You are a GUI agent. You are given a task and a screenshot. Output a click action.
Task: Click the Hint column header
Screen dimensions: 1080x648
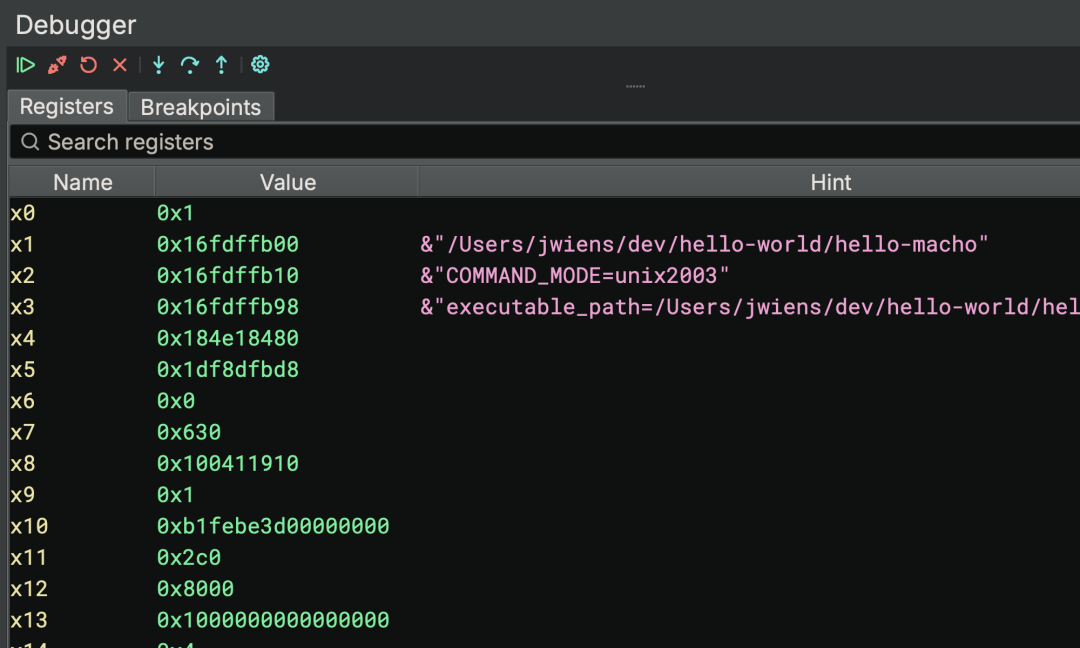pos(831,182)
